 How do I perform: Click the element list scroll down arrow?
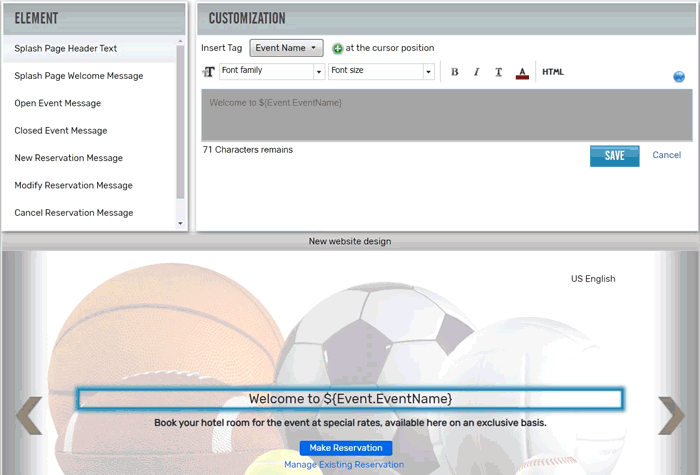point(180,224)
